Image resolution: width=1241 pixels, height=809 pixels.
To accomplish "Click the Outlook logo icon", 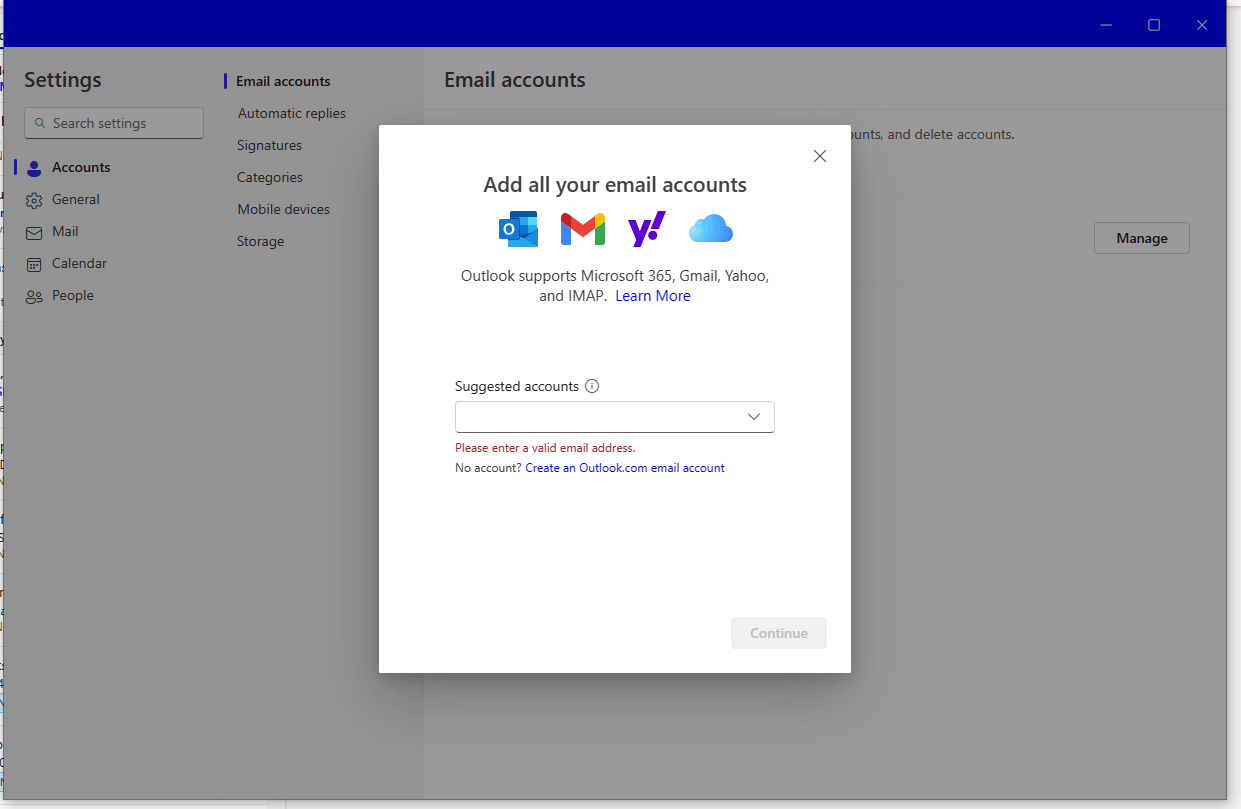I will click(518, 229).
